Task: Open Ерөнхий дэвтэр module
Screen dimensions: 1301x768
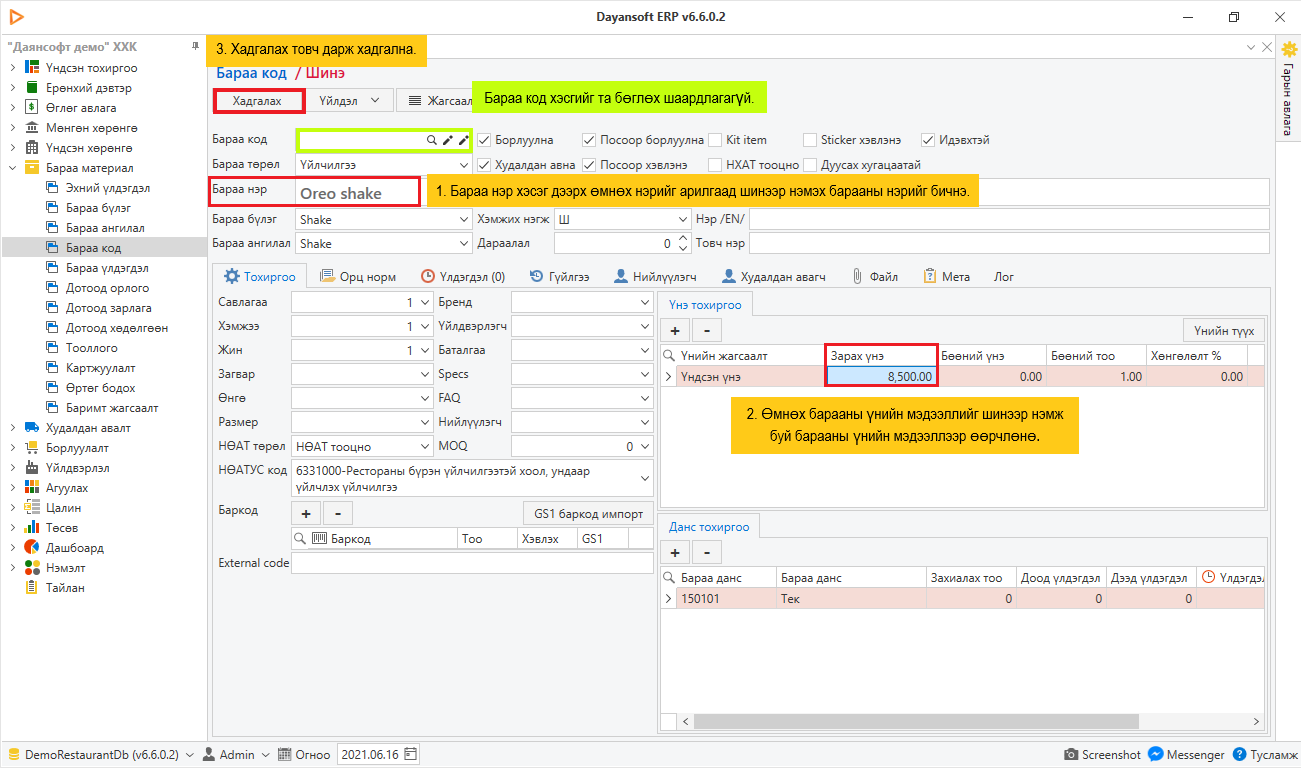Action: pyautogui.click(x=88, y=88)
